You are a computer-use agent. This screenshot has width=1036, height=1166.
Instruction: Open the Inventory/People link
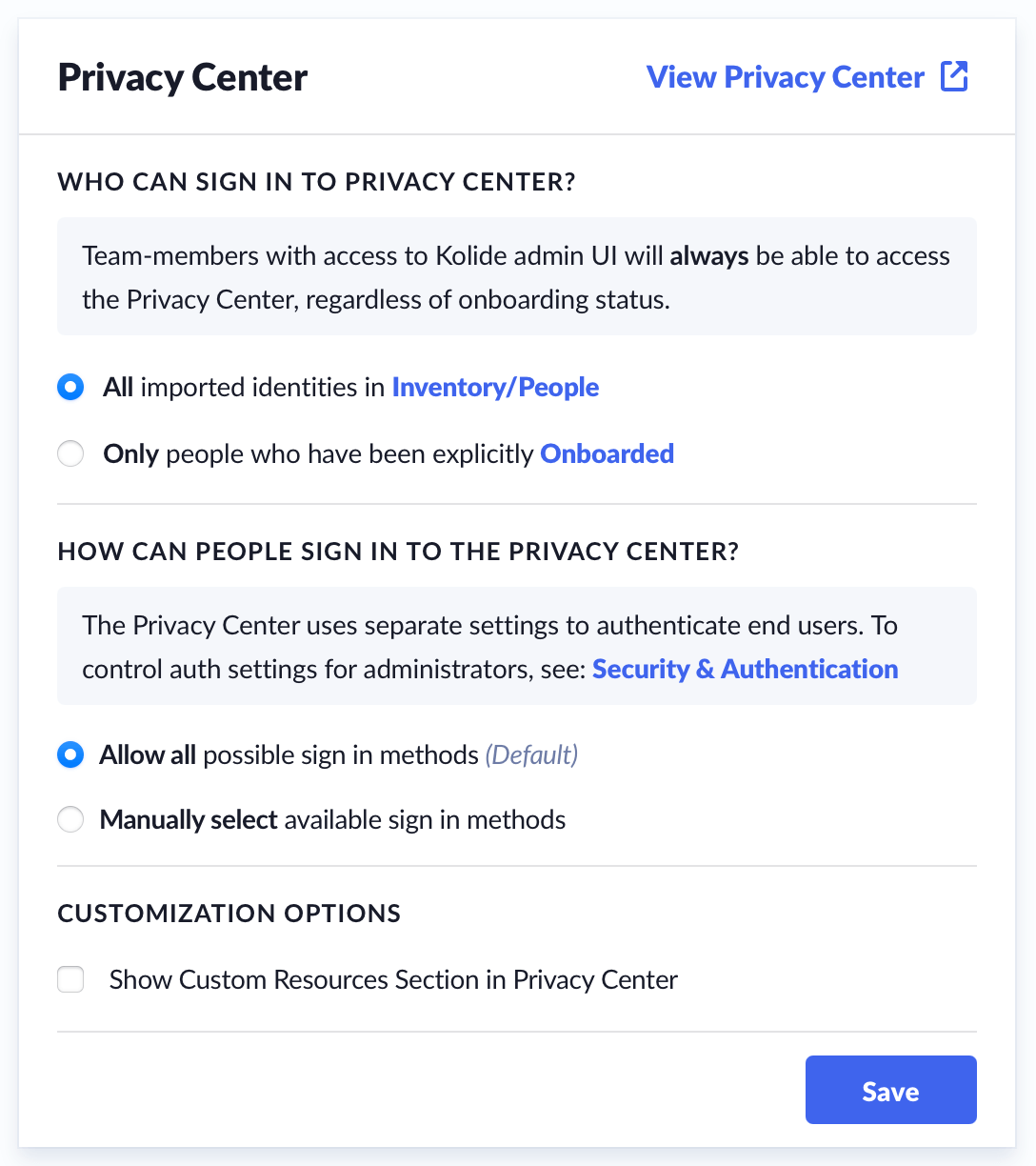click(x=495, y=388)
